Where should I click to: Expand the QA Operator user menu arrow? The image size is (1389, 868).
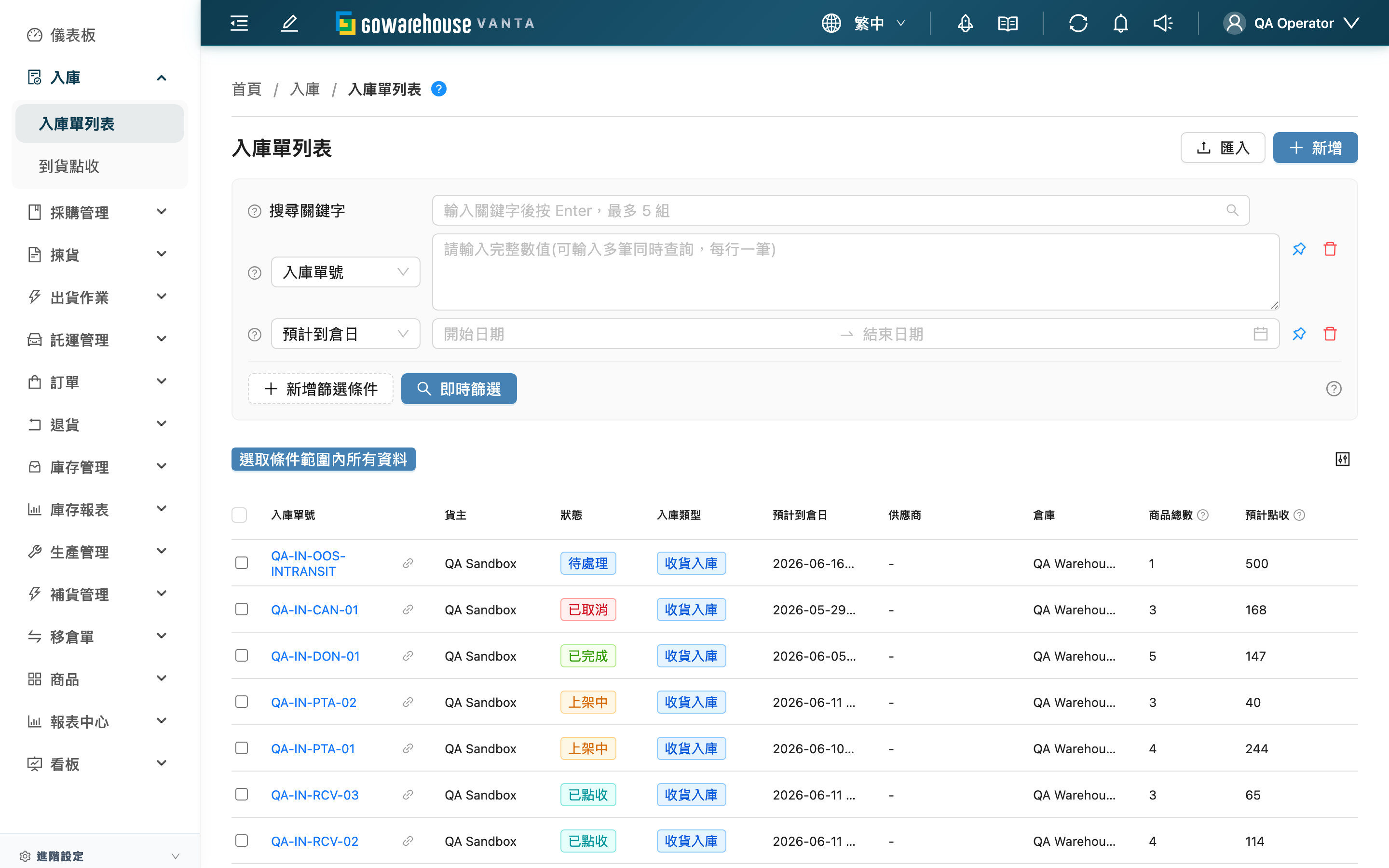(x=1351, y=23)
